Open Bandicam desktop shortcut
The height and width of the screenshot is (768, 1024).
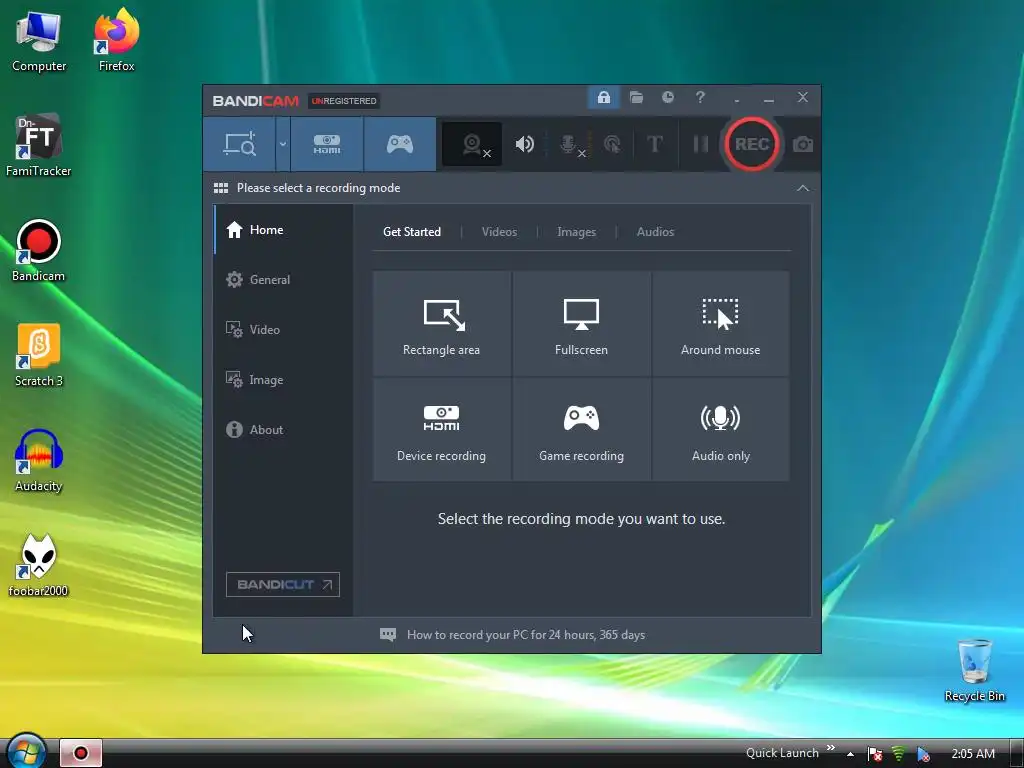pyautogui.click(x=39, y=251)
